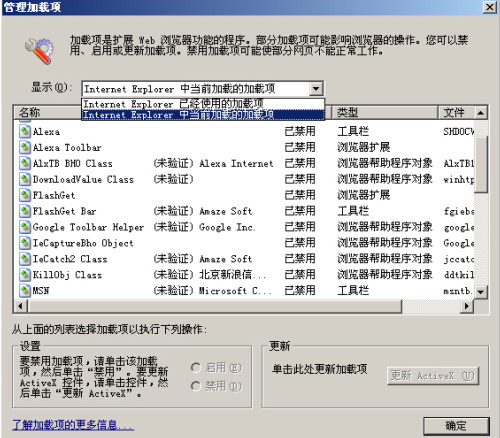The image size is (500, 438).
Task: Click the MSN add-on row icon
Action: [x=25, y=291]
